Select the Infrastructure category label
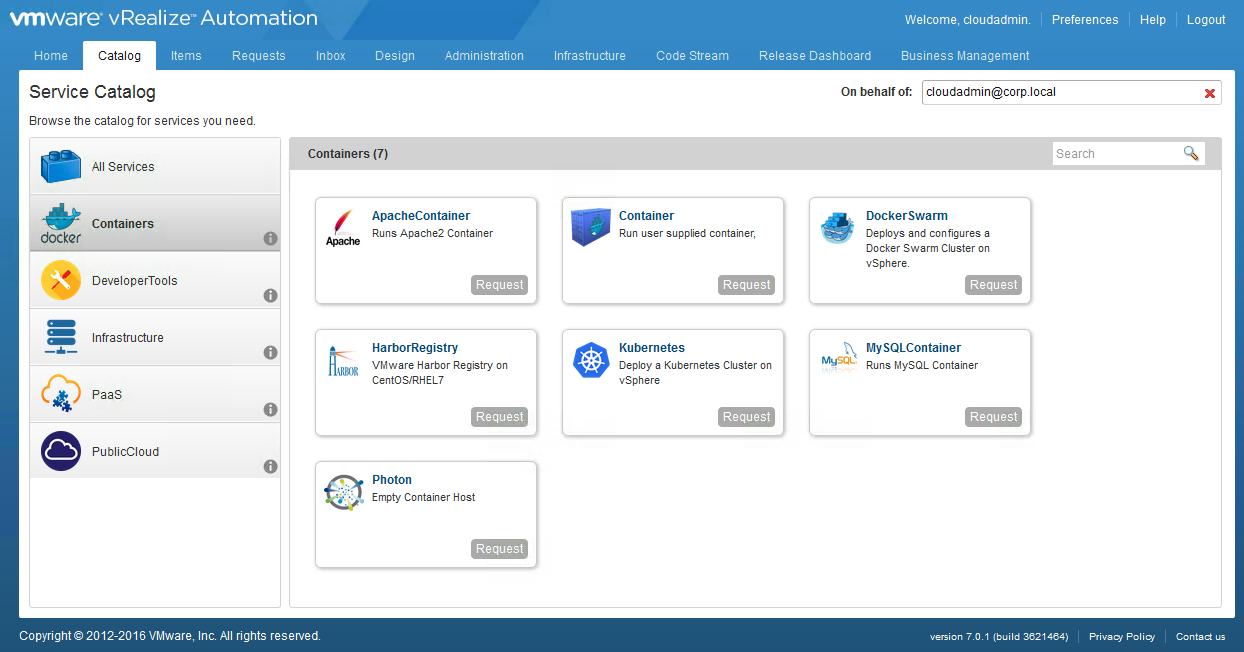 (x=128, y=338)
